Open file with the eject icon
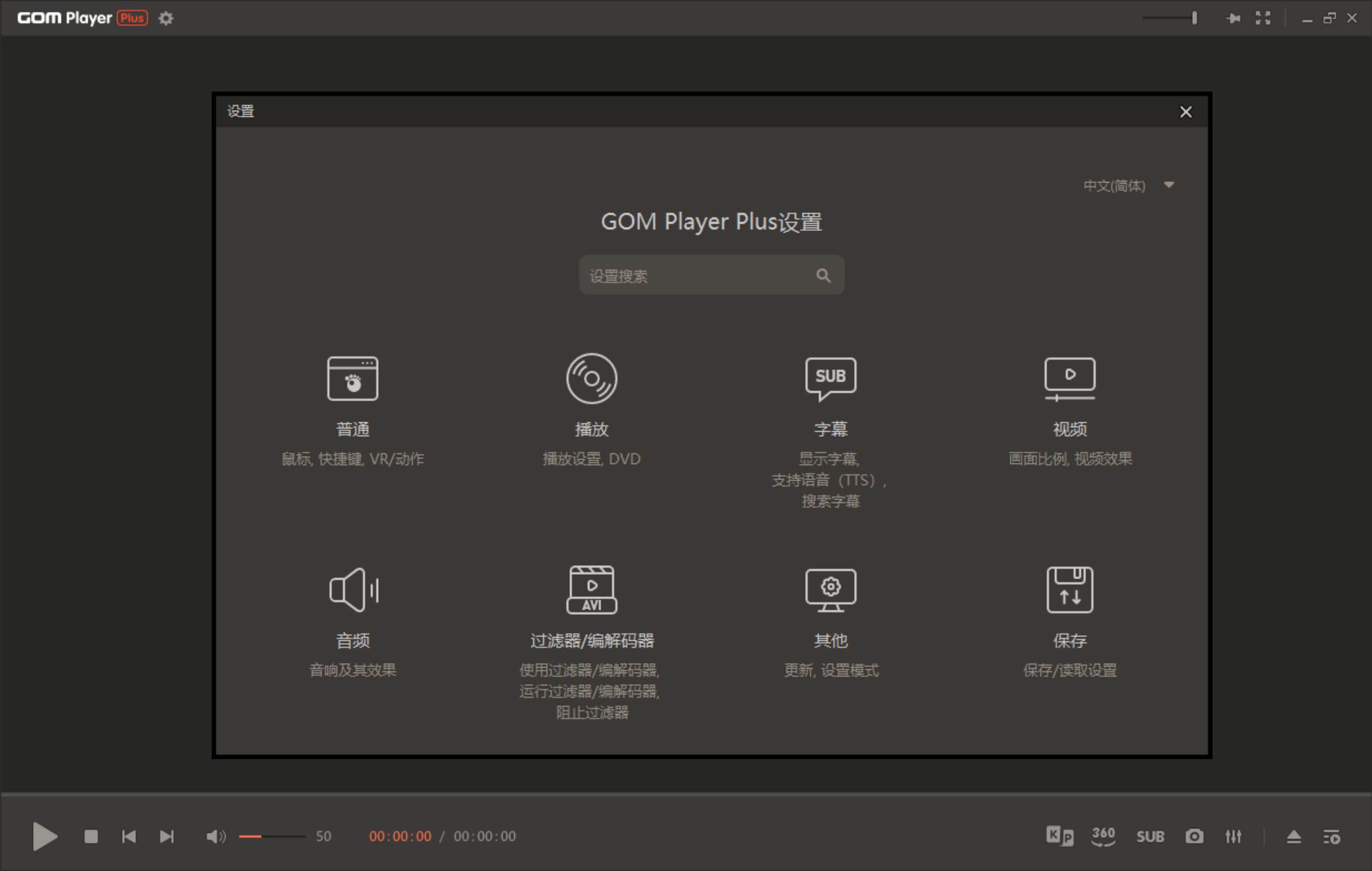 coord(1293,837)
